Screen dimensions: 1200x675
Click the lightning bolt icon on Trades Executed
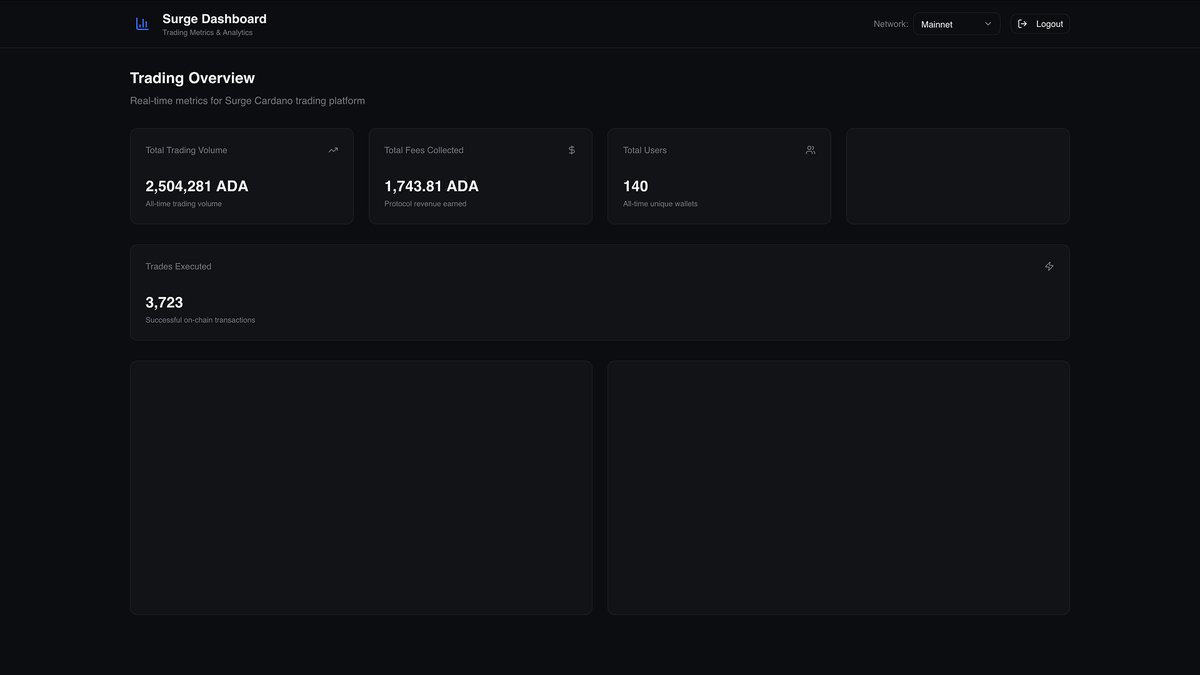1049,266
